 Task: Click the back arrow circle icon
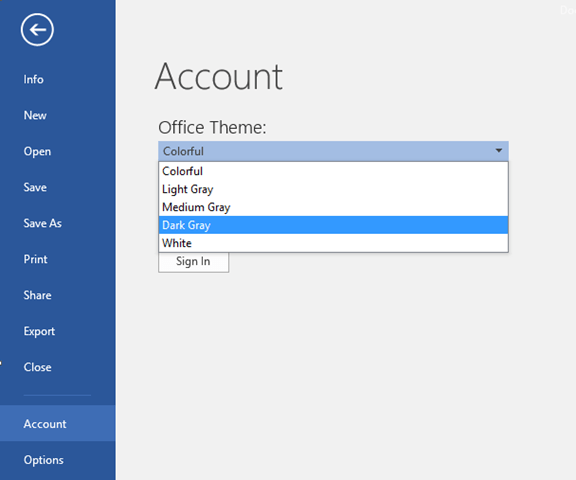pos(37,30)
